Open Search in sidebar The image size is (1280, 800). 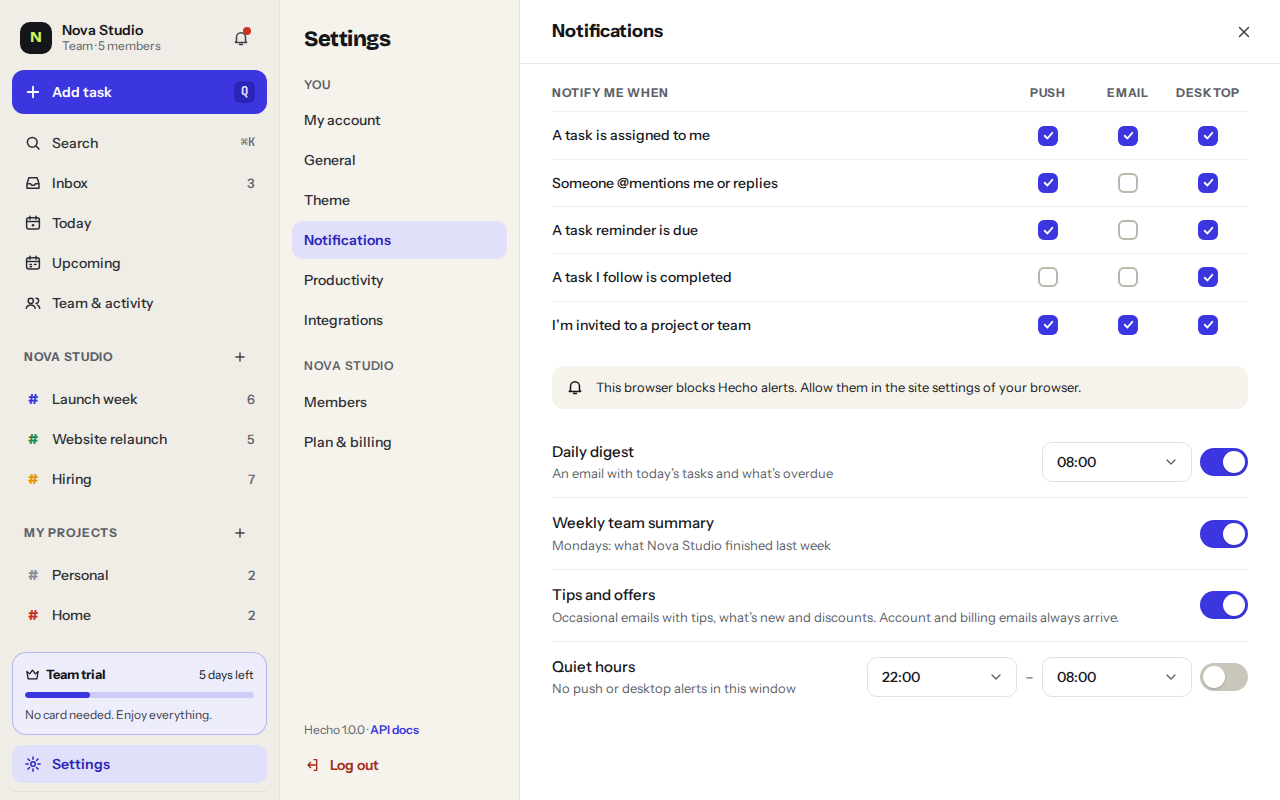tap(139, 143)
